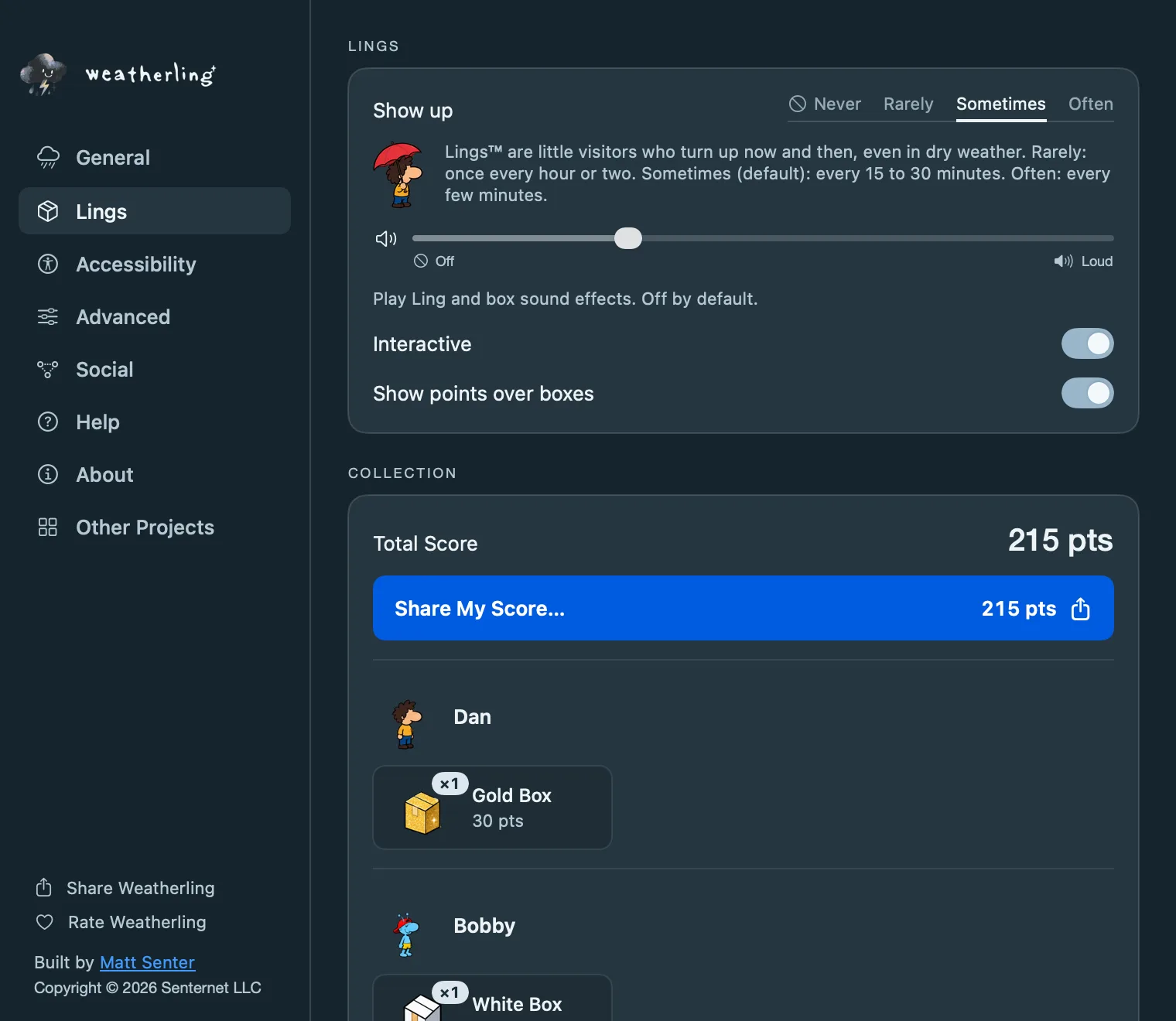Click the Other Projects grid icon
1176x1021 pixels.
(x=48, y=527)
